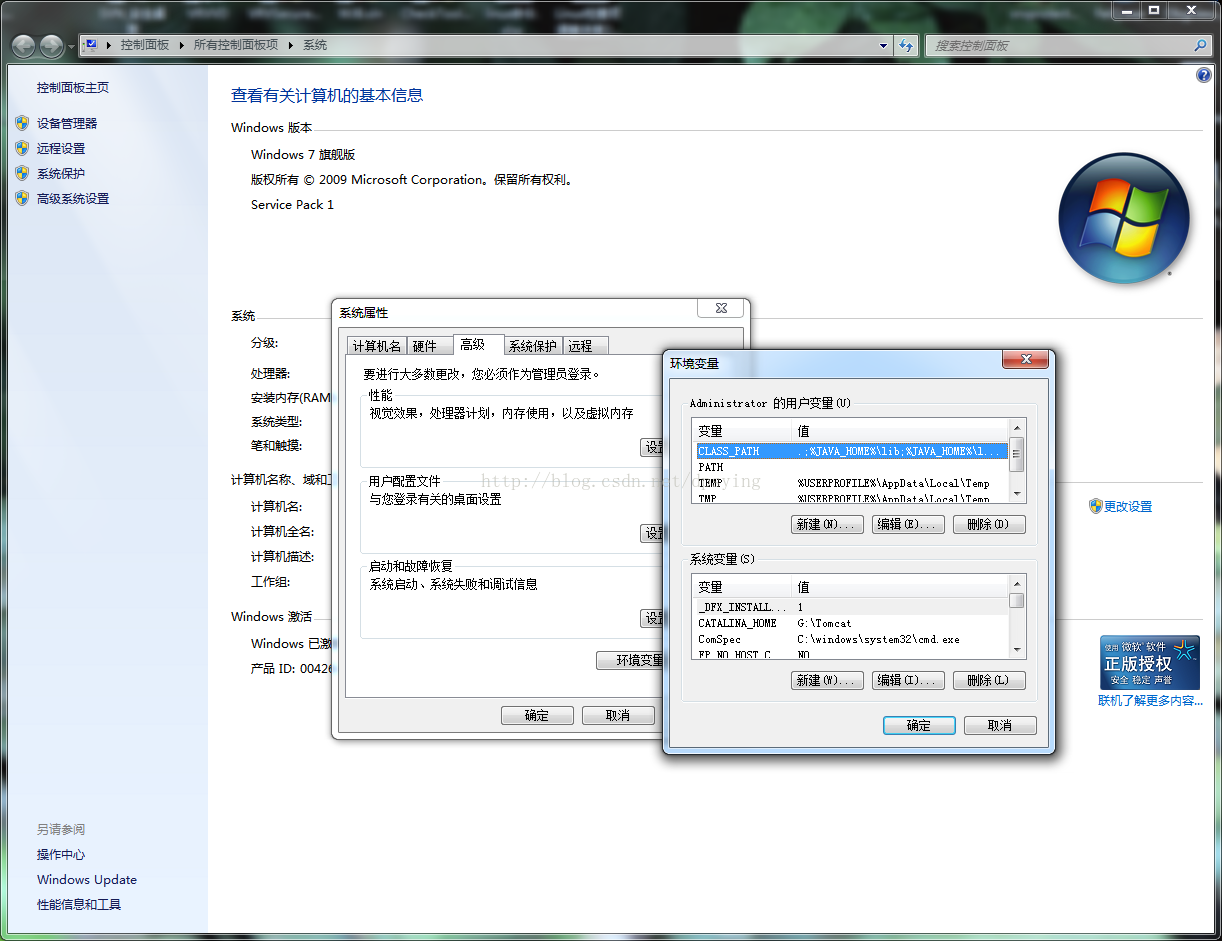Viewport: 1222px width, 941px height.
Task: Click 性能 settings button in 系统属性
Action: pyautogui.click(x=652, y=447)
